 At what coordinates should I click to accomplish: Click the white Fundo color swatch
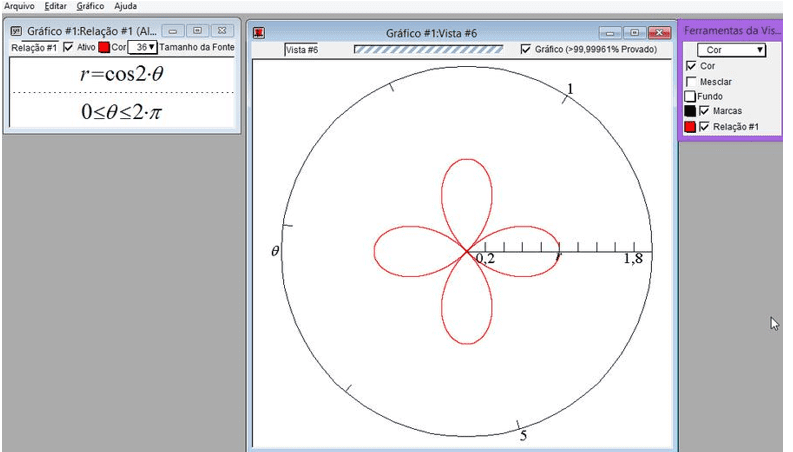pyautogui.click(x=690, y=96)
